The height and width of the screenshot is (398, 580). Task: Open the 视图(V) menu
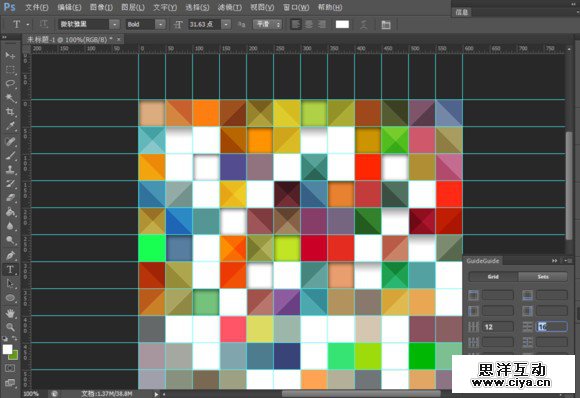(x=262, y=7)
